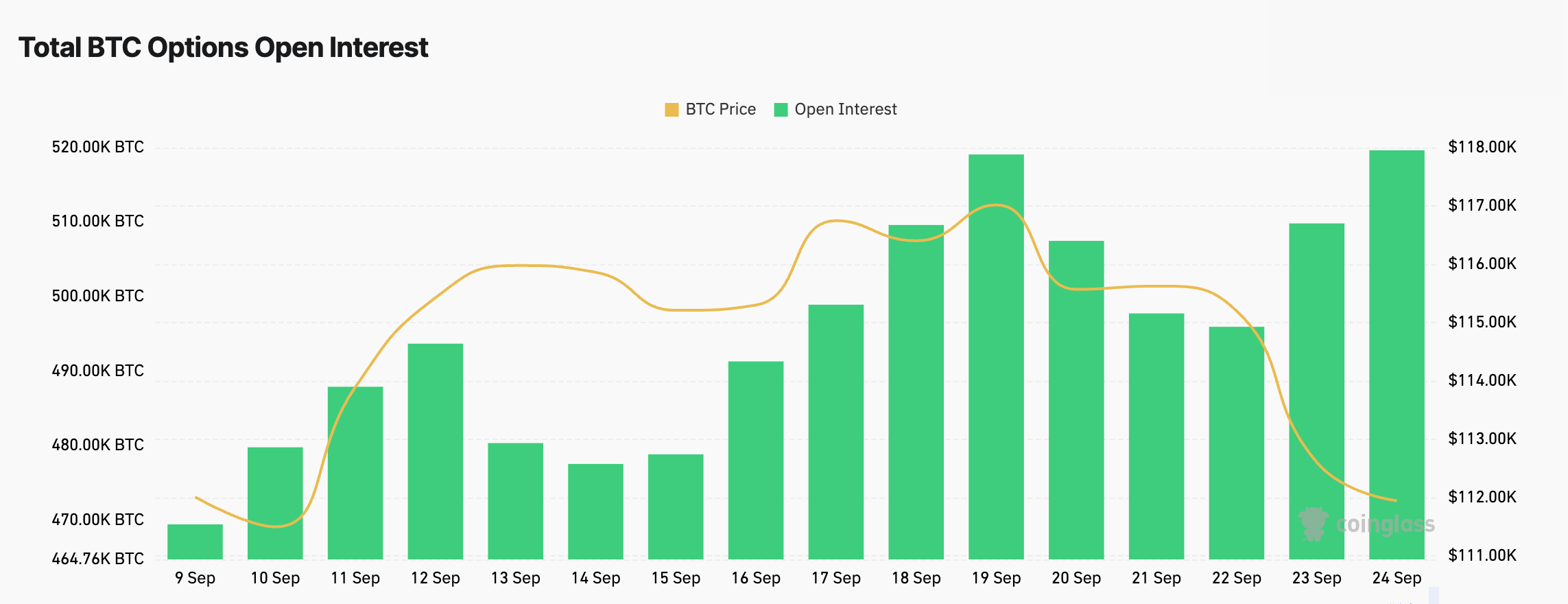Click the 10 Sep x-axis date label
Image resolution: width=1568 pixels, height=604 pixels.
point(275,578)
